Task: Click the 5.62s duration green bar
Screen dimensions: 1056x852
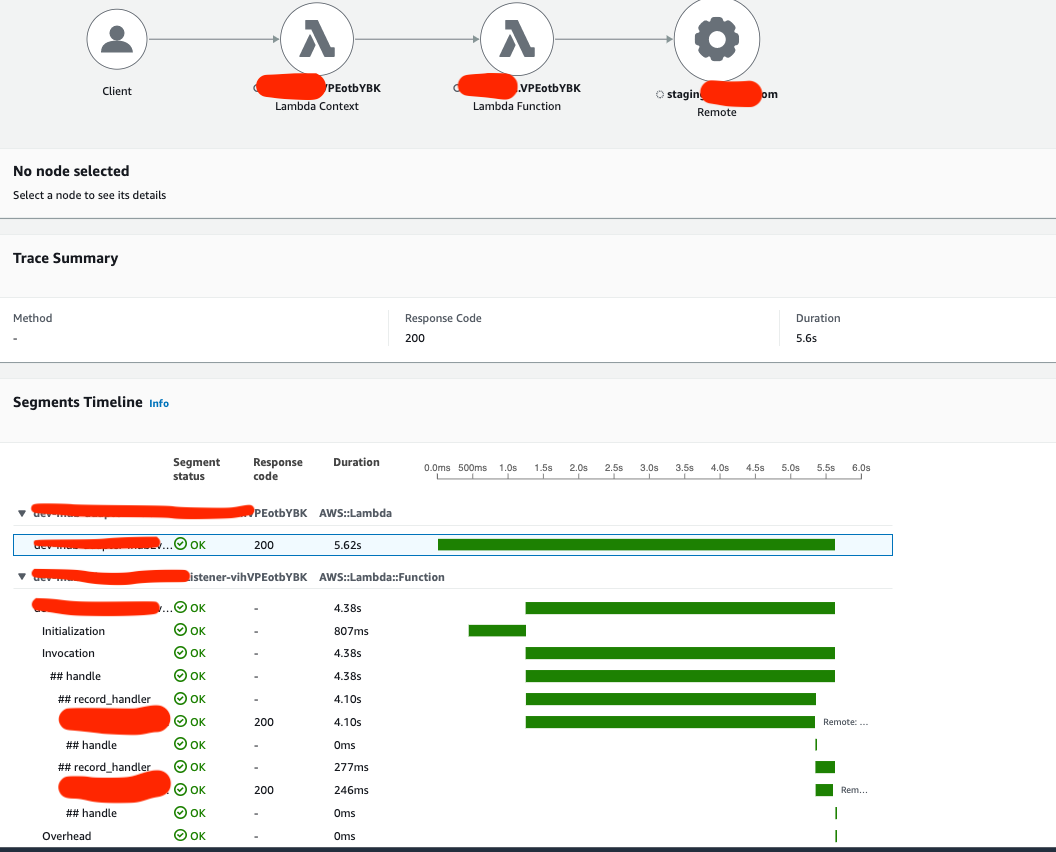Action: [636, 545]
